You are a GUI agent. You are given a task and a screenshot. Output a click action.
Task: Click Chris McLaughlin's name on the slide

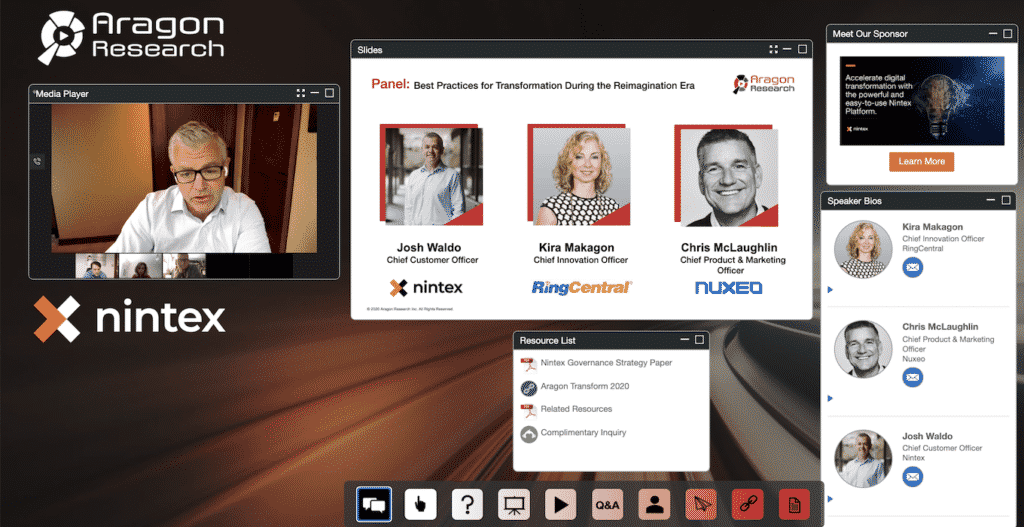[x=729, y=248]
